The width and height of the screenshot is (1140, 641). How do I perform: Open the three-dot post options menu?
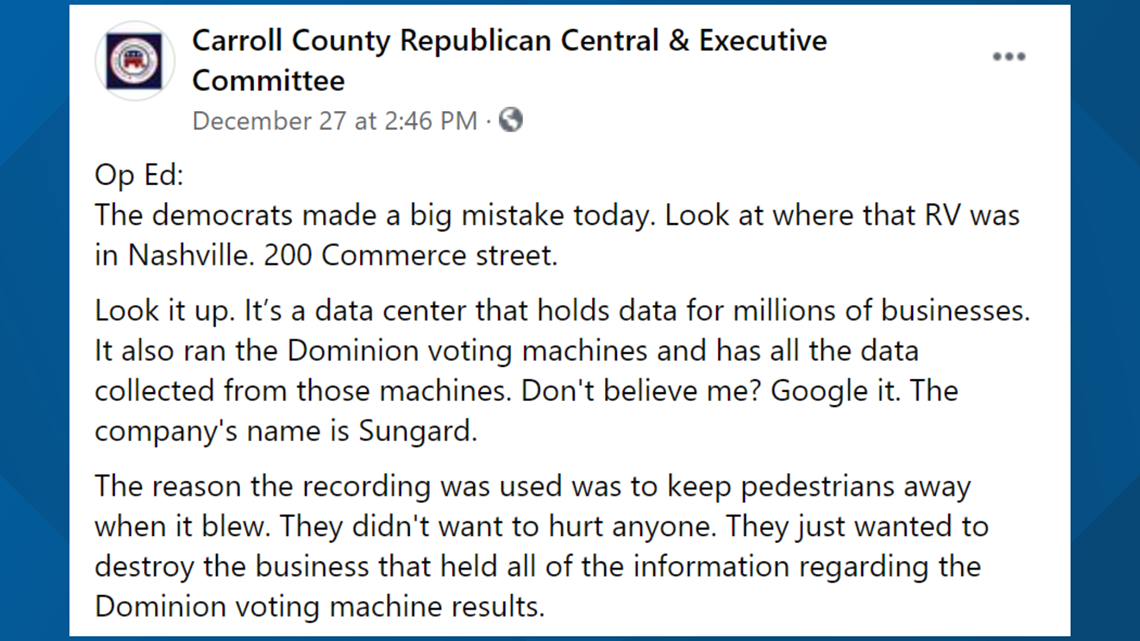click(1008, 57)
